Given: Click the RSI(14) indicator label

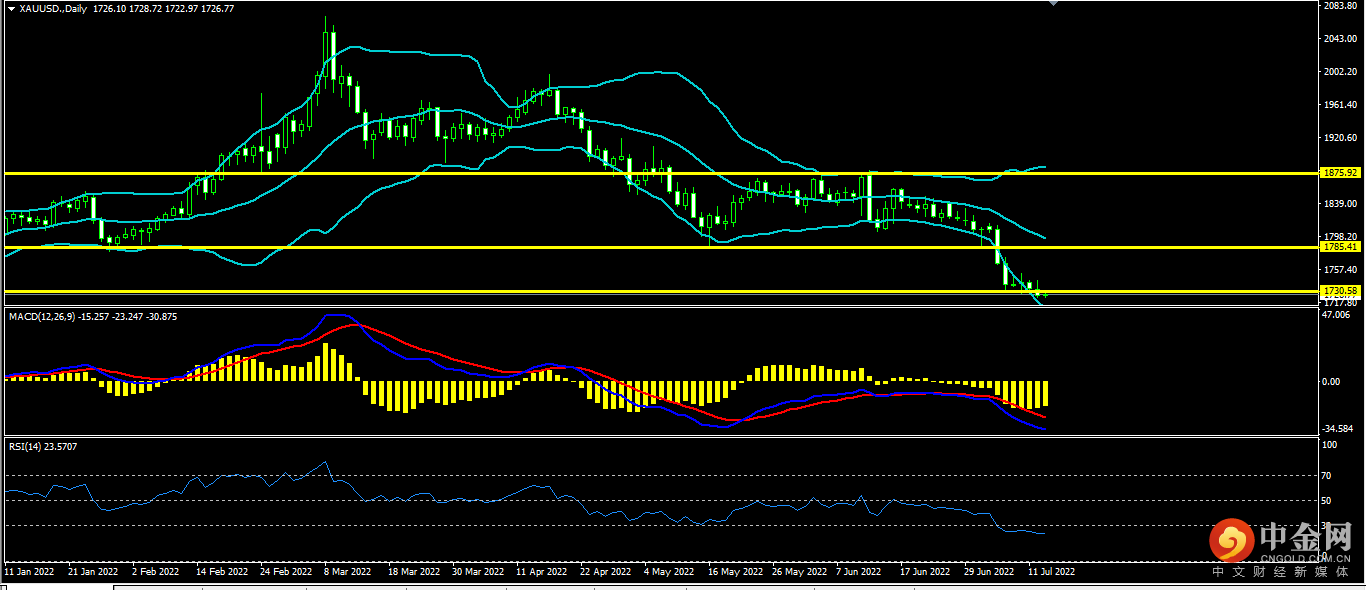Looking at the screenshot, I should click(x=28, y=446).
